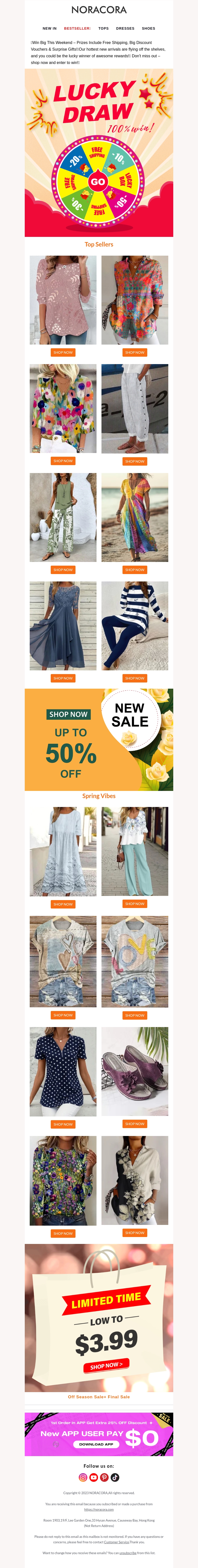This screenshot has width=198, height=1568.
Task: Visit the https://noracora.com link
Action: 99,1509
